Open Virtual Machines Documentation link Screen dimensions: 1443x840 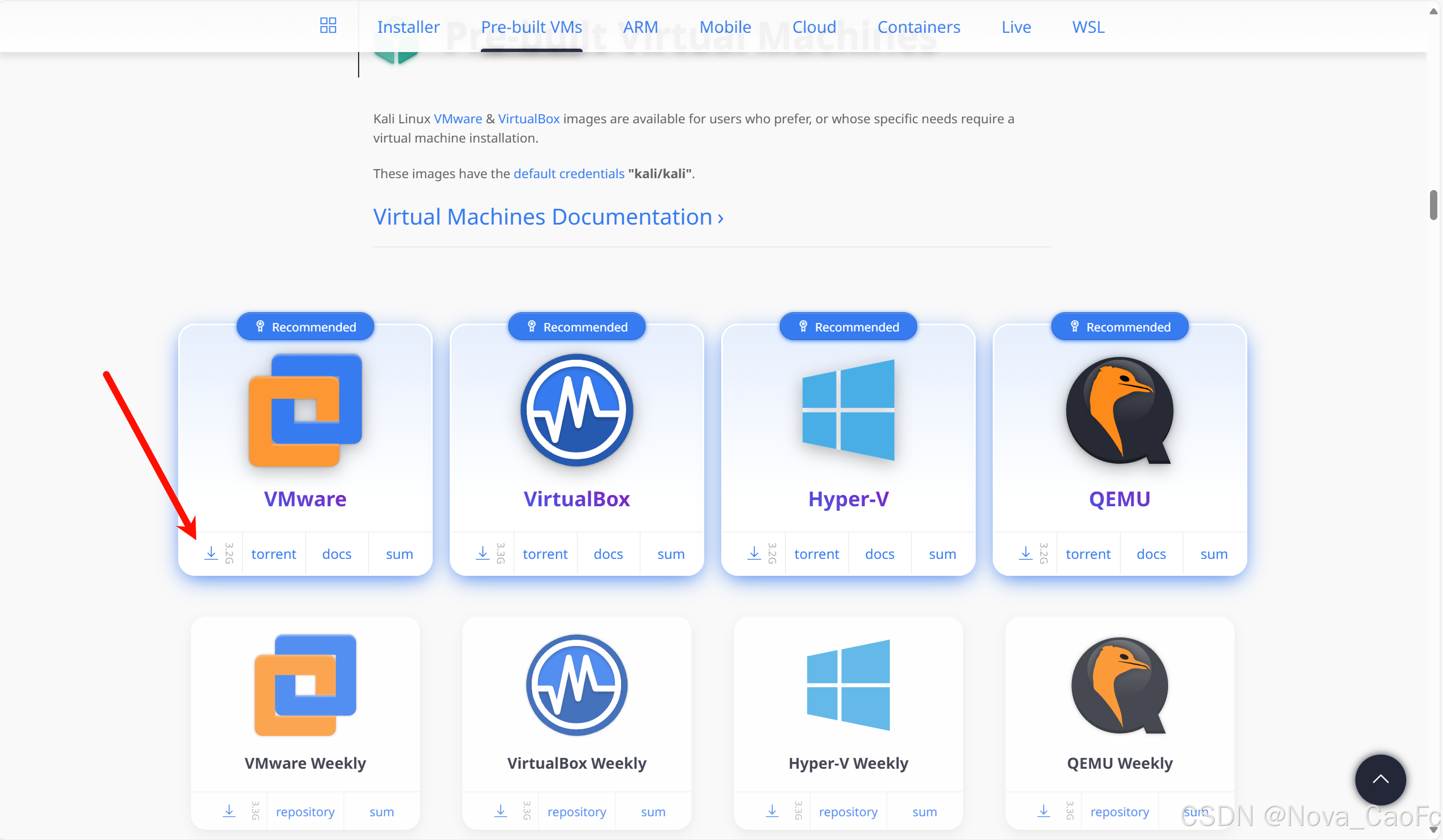[x=548, y=217]
